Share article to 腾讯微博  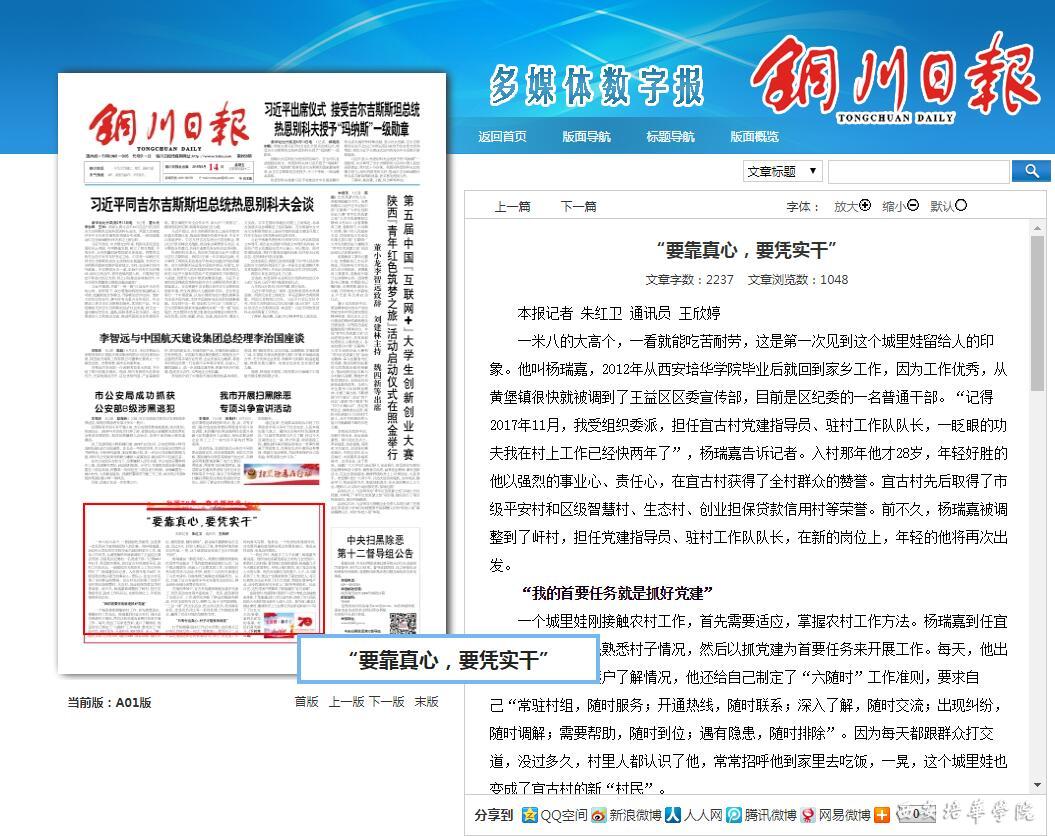point(761,815)
